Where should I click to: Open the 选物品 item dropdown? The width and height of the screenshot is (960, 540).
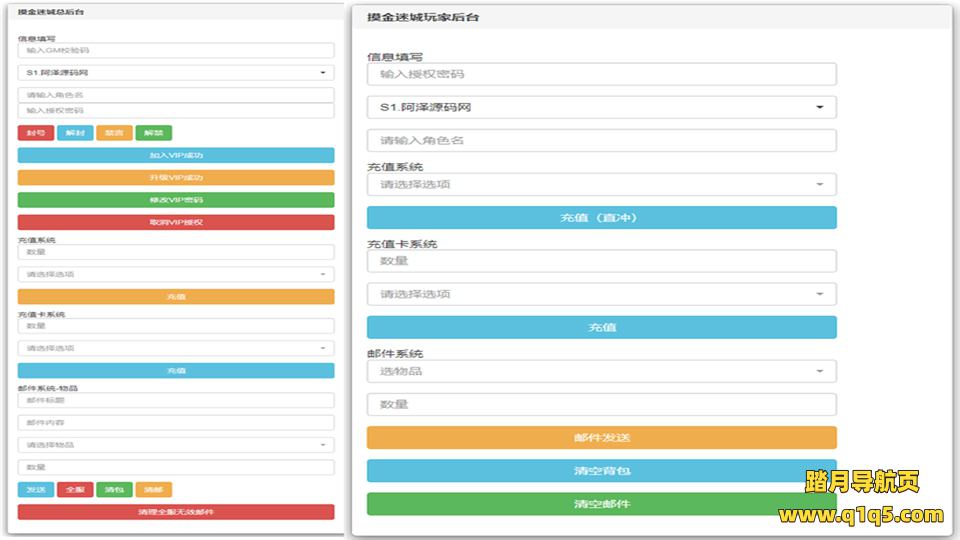click(x=601, y=371)
